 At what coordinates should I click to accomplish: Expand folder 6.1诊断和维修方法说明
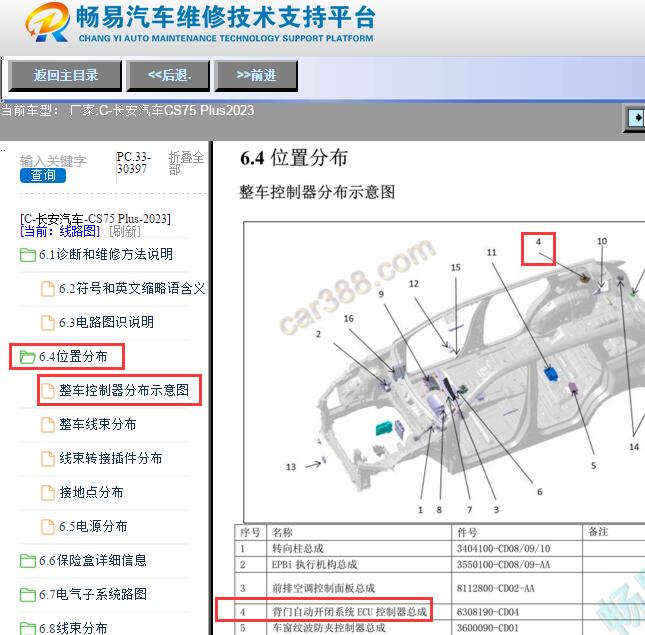click(105, 254)
